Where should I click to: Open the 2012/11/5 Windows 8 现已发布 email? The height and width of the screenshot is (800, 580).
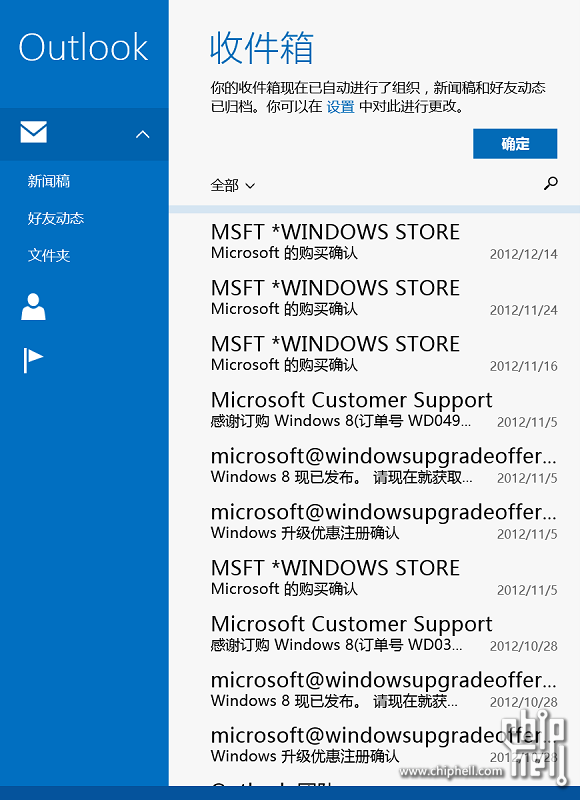point(384,466)
